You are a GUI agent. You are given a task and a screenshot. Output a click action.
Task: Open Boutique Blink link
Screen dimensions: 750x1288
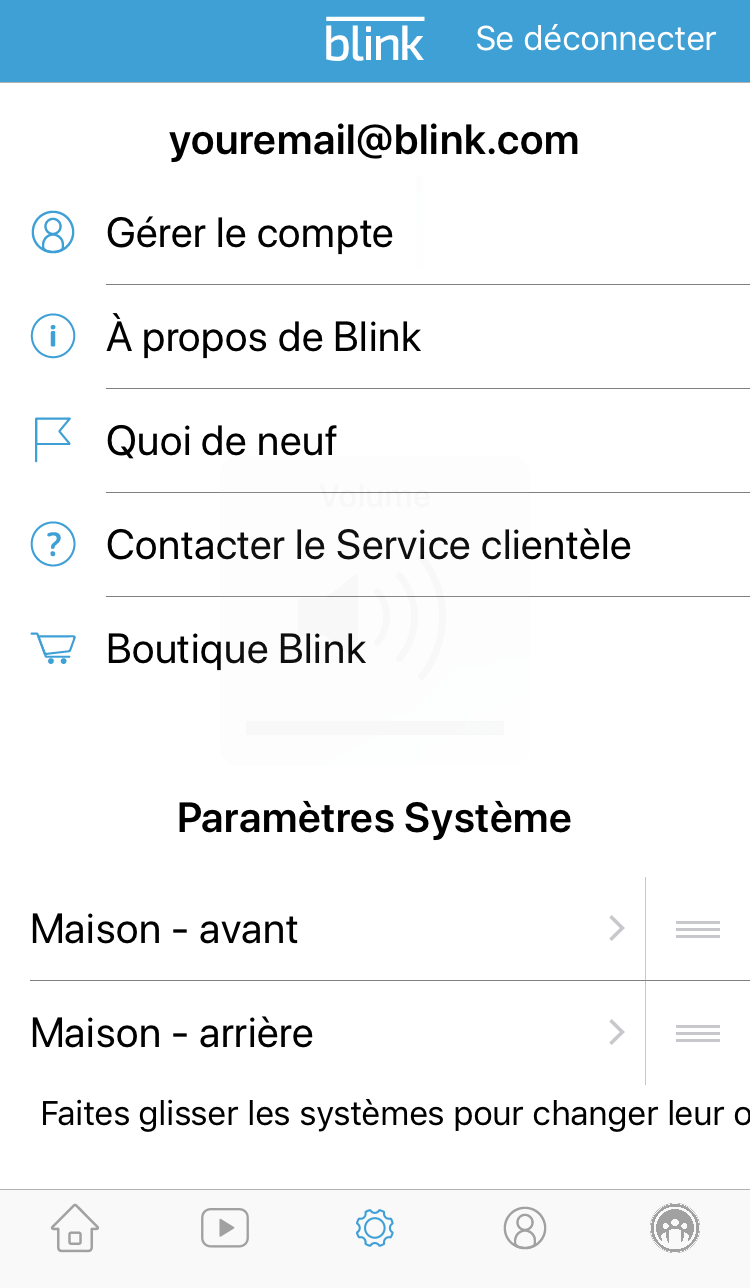coord(236,649)
